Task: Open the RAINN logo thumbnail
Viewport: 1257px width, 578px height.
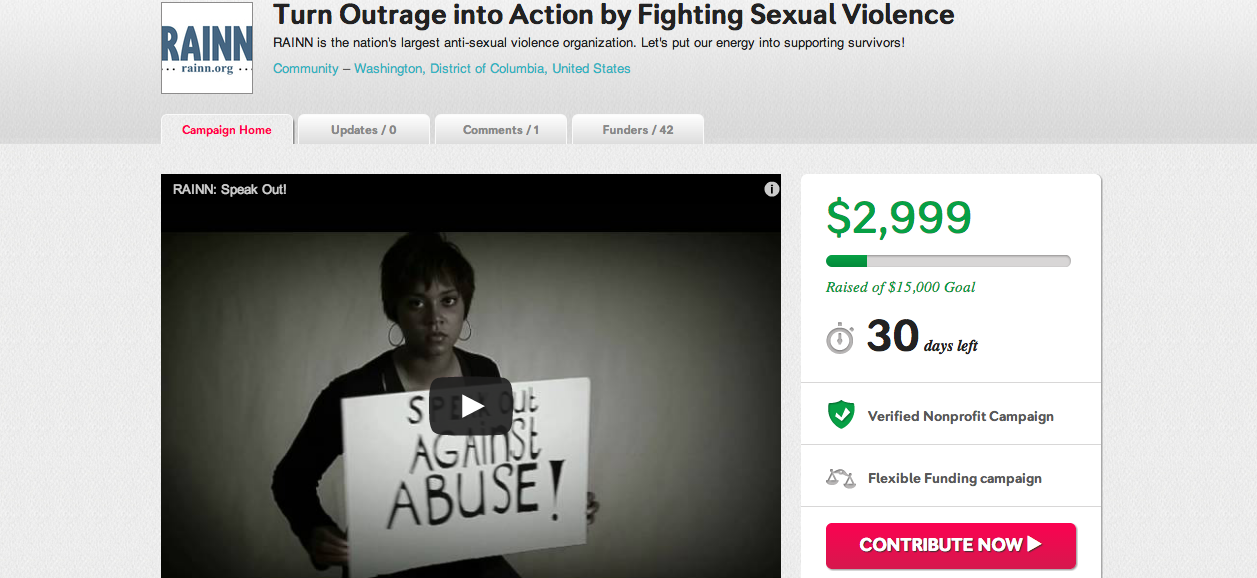Action: 207,47
